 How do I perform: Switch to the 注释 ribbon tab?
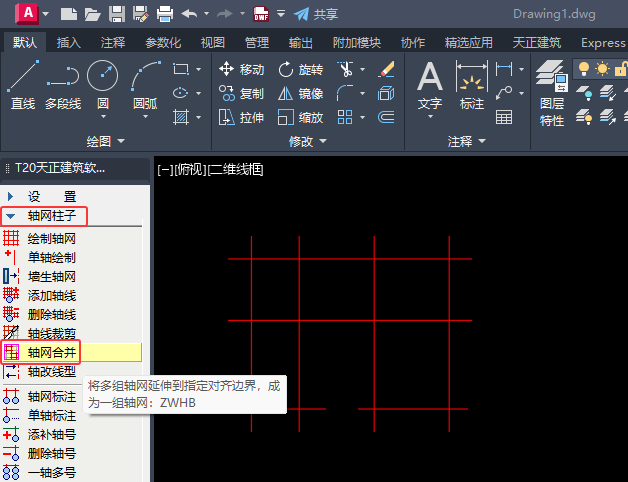(113, 42)
